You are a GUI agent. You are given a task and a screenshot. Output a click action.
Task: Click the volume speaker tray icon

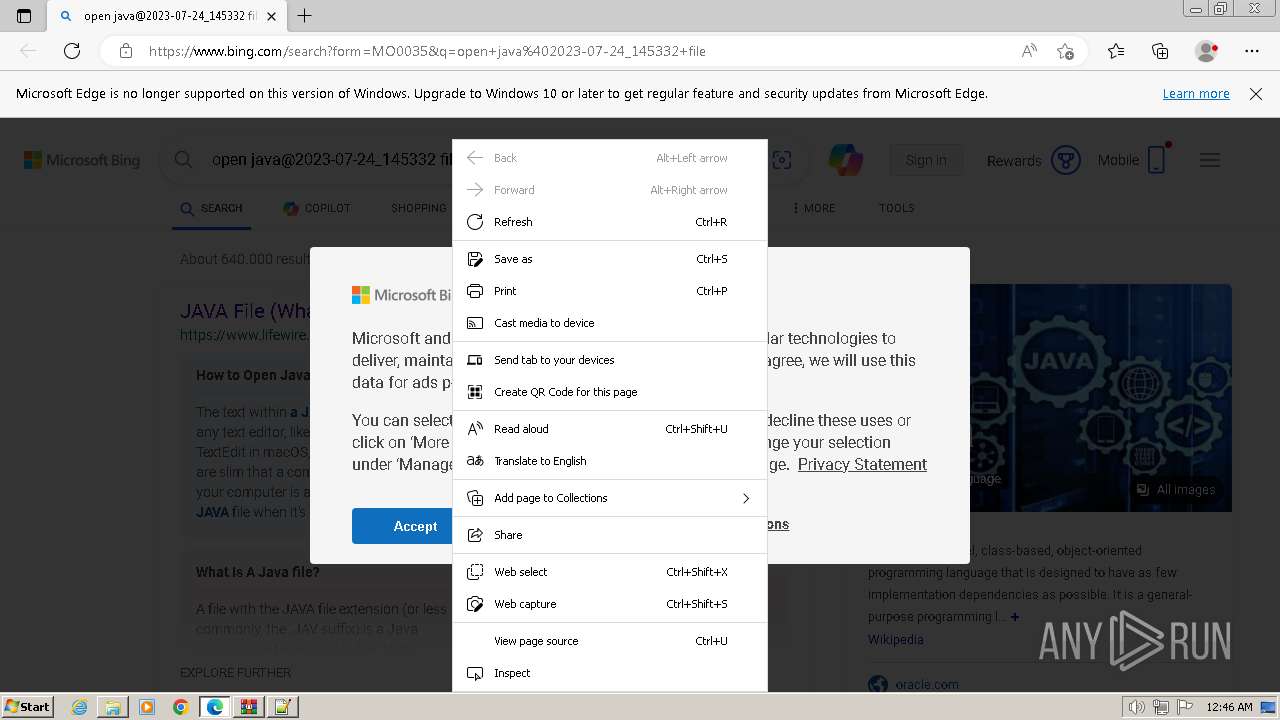(x=1138, y=707)
